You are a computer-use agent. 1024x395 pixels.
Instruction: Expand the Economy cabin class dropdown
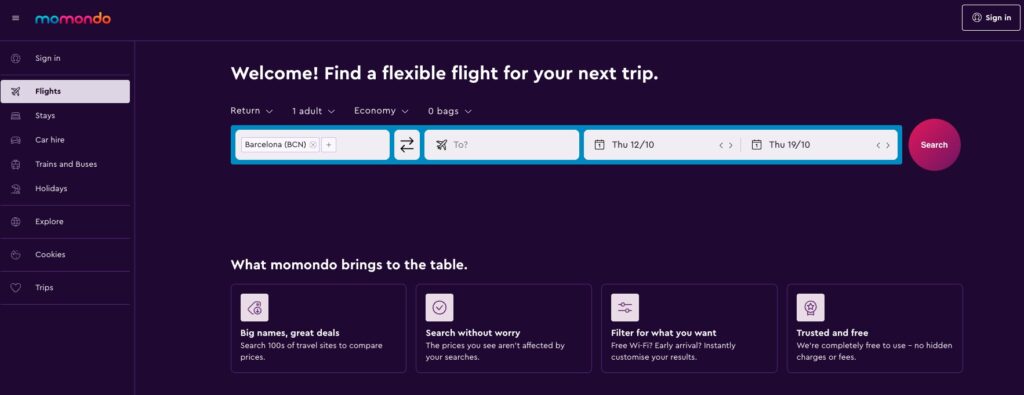381,111
